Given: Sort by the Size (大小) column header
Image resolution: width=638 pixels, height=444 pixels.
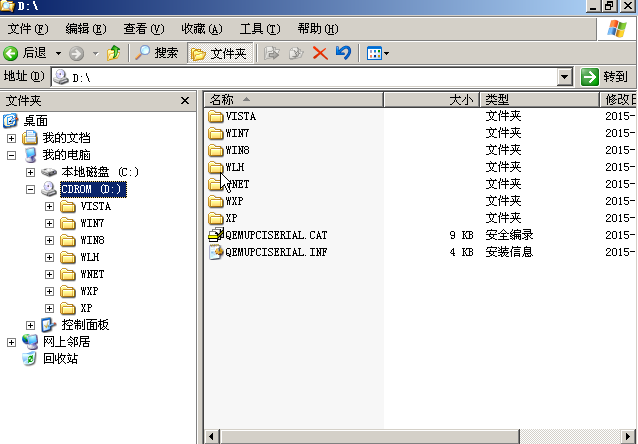Looking at the screenshot, I should pos(460,100).
